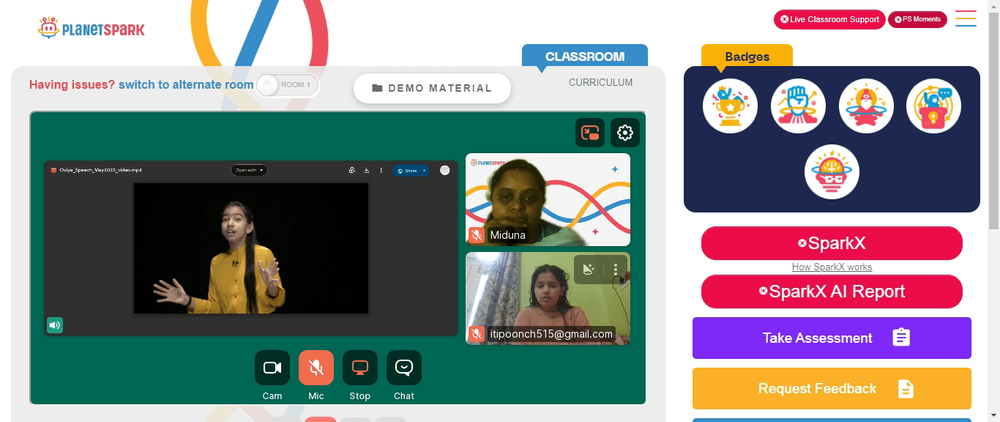Viewport: 1000px width, 422px height.
Task: Expand the Share dropdown arrow
Action: tap(424, 171)
